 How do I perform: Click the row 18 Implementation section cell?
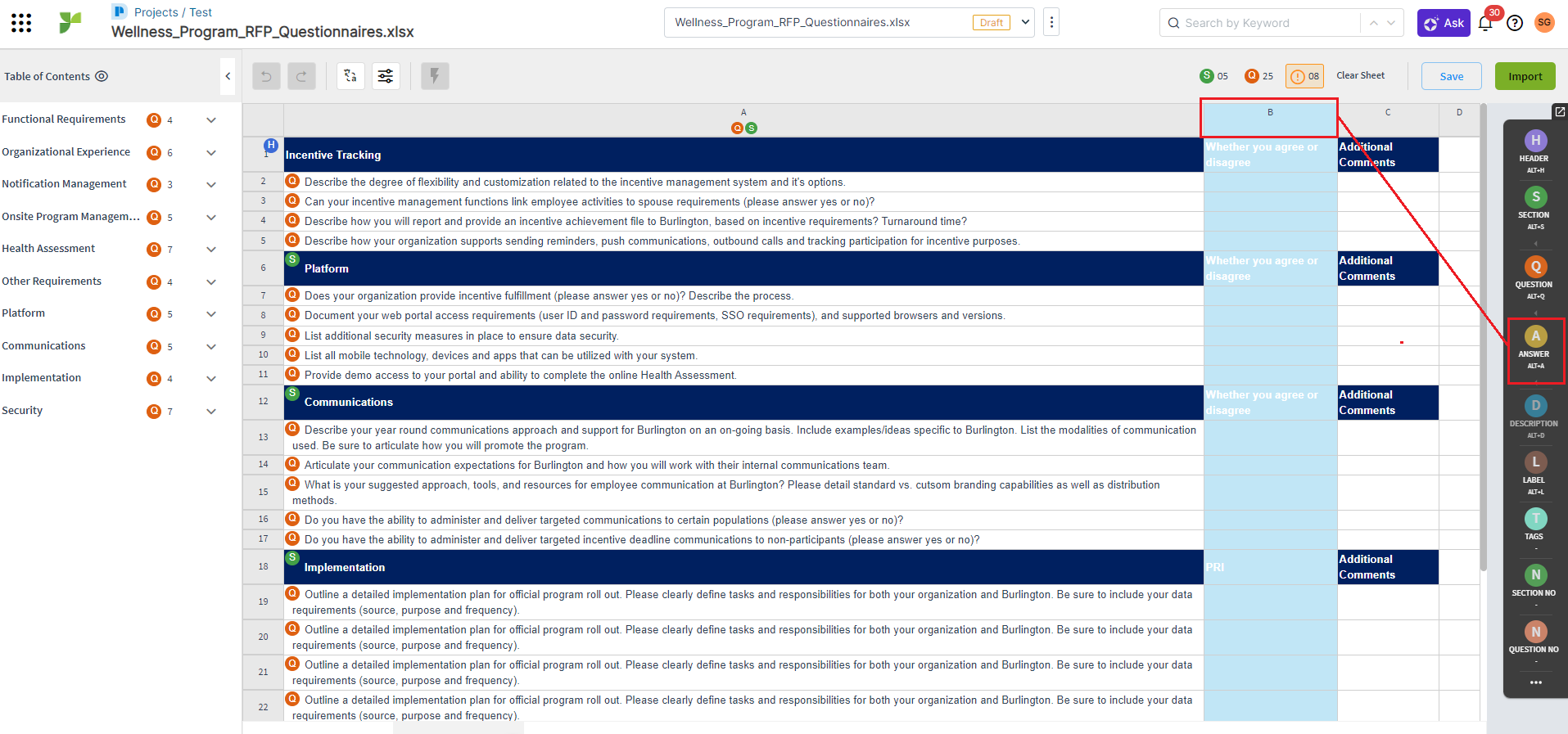coord(743,567)
